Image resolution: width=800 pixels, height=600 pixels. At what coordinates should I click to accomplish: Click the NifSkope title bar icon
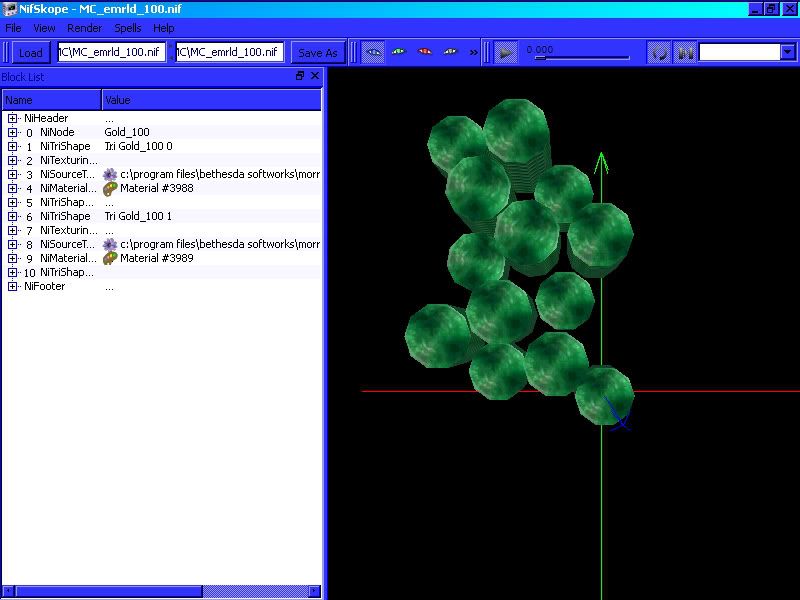9,9
